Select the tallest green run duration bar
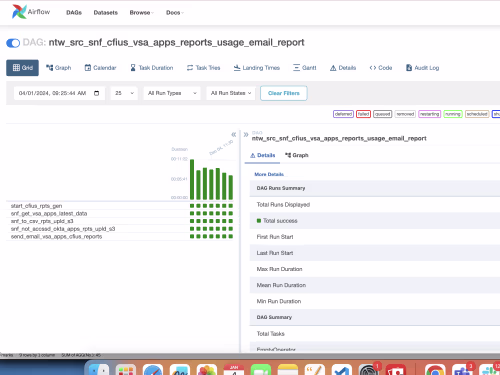Screen dimensions: 500x375 pyautogui.click(x=192, y=179)
